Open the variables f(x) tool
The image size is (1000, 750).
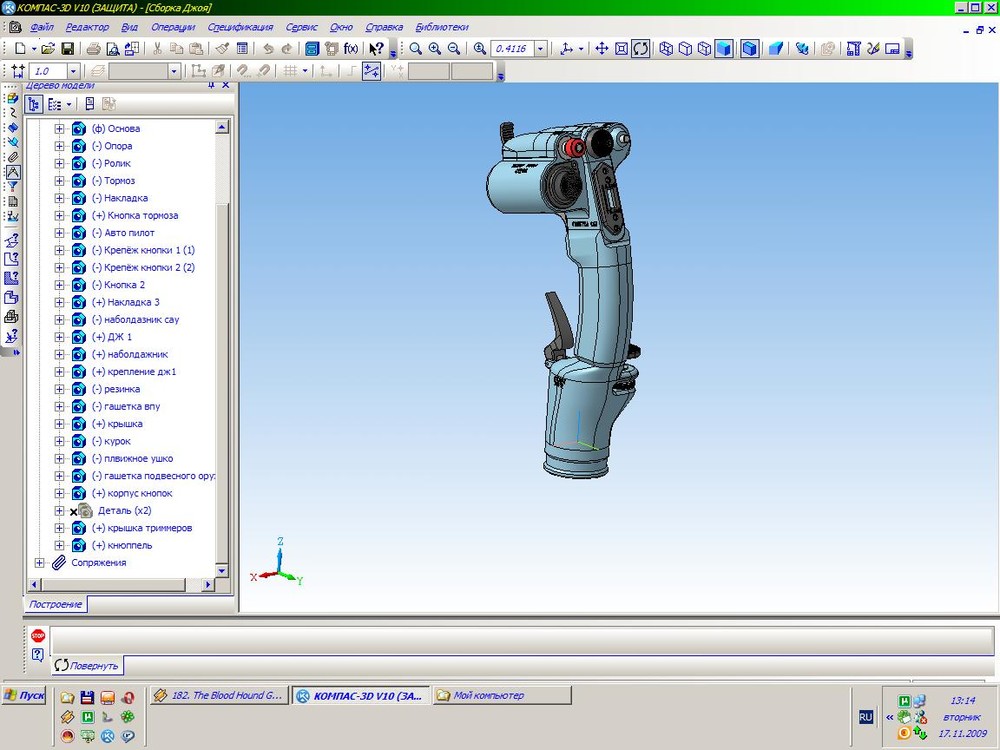351,48
